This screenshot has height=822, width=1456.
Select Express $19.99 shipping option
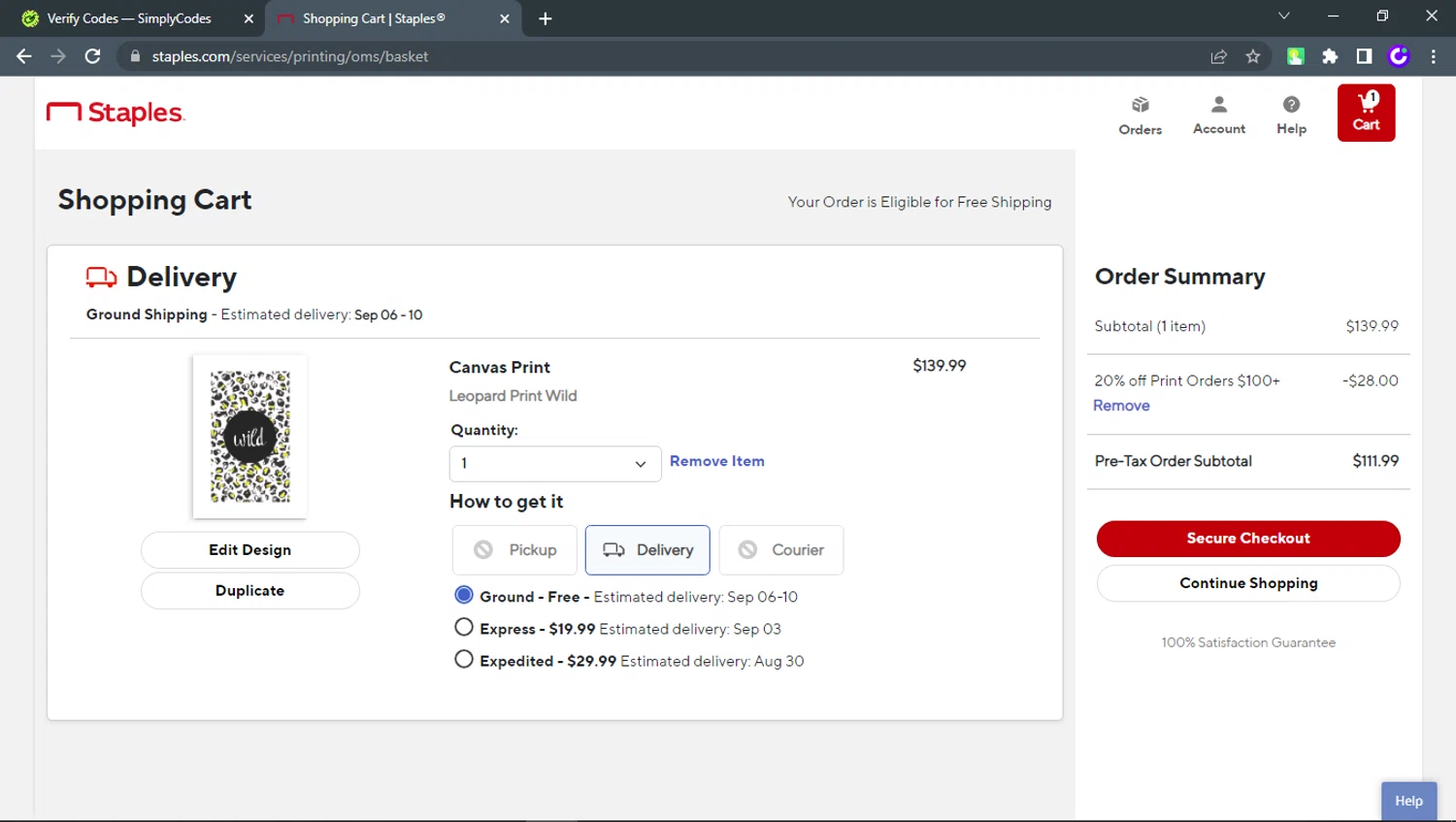464,627
